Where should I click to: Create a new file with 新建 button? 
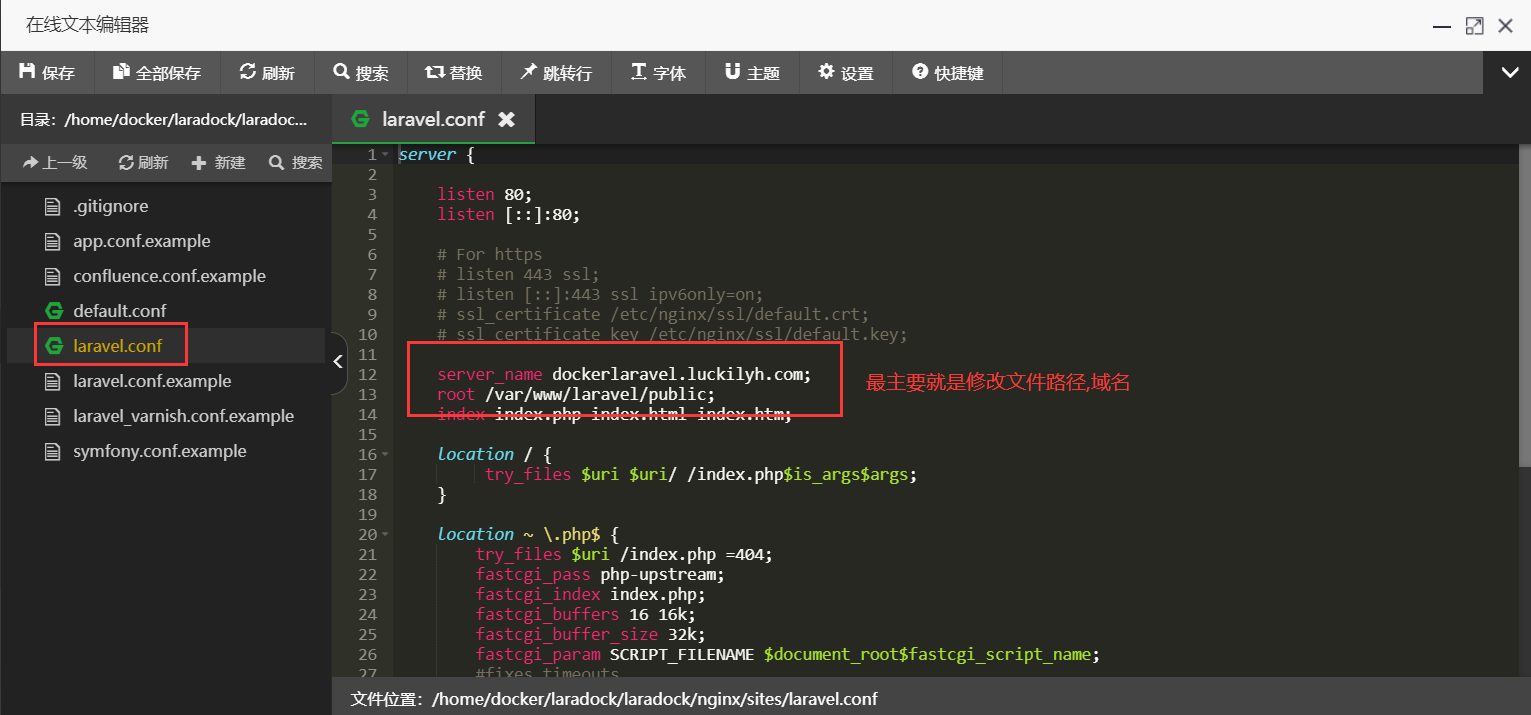pyautogui.click(x=218, y=162)
